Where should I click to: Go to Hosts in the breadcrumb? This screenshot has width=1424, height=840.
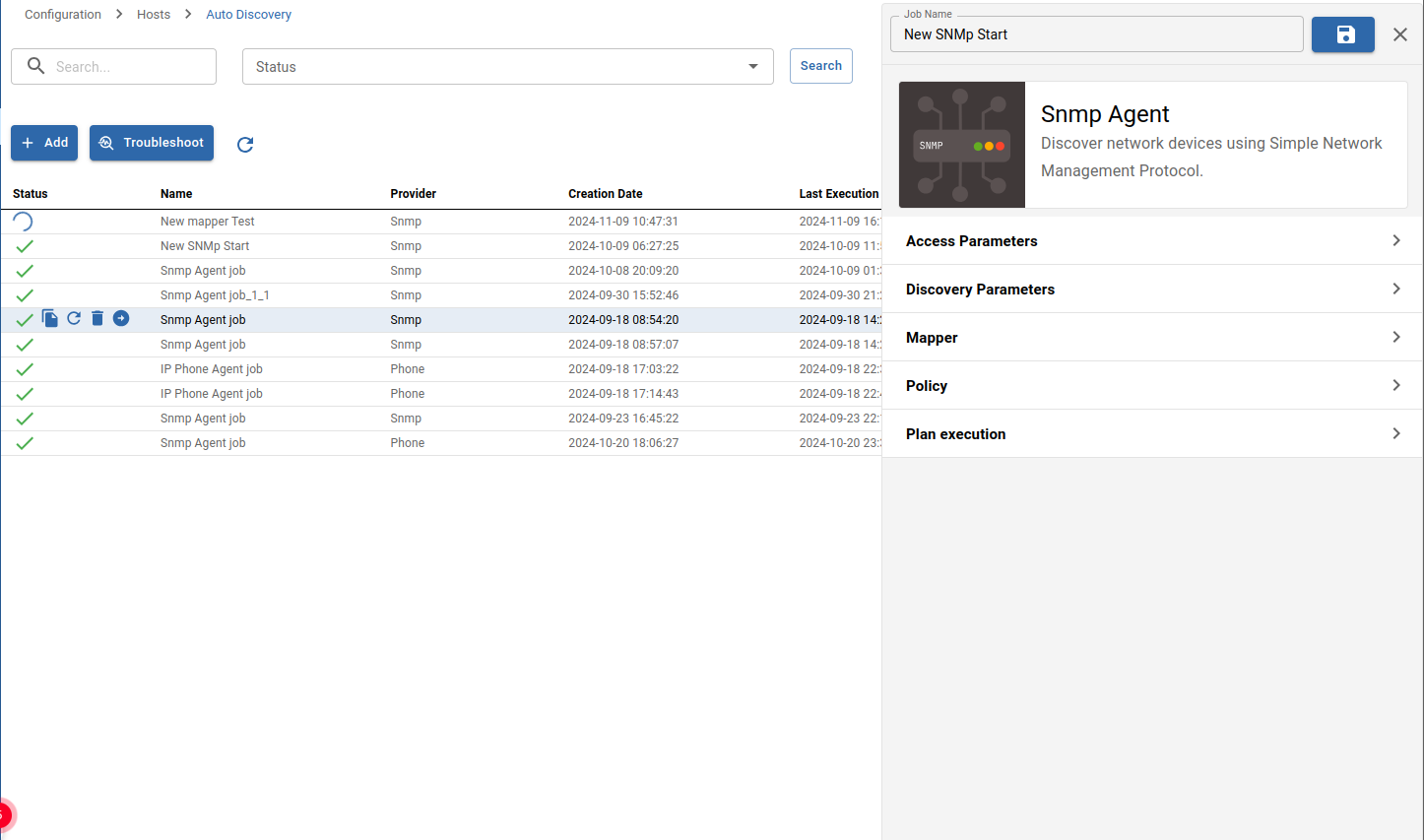pyautogui.click(x=154, y=15)
